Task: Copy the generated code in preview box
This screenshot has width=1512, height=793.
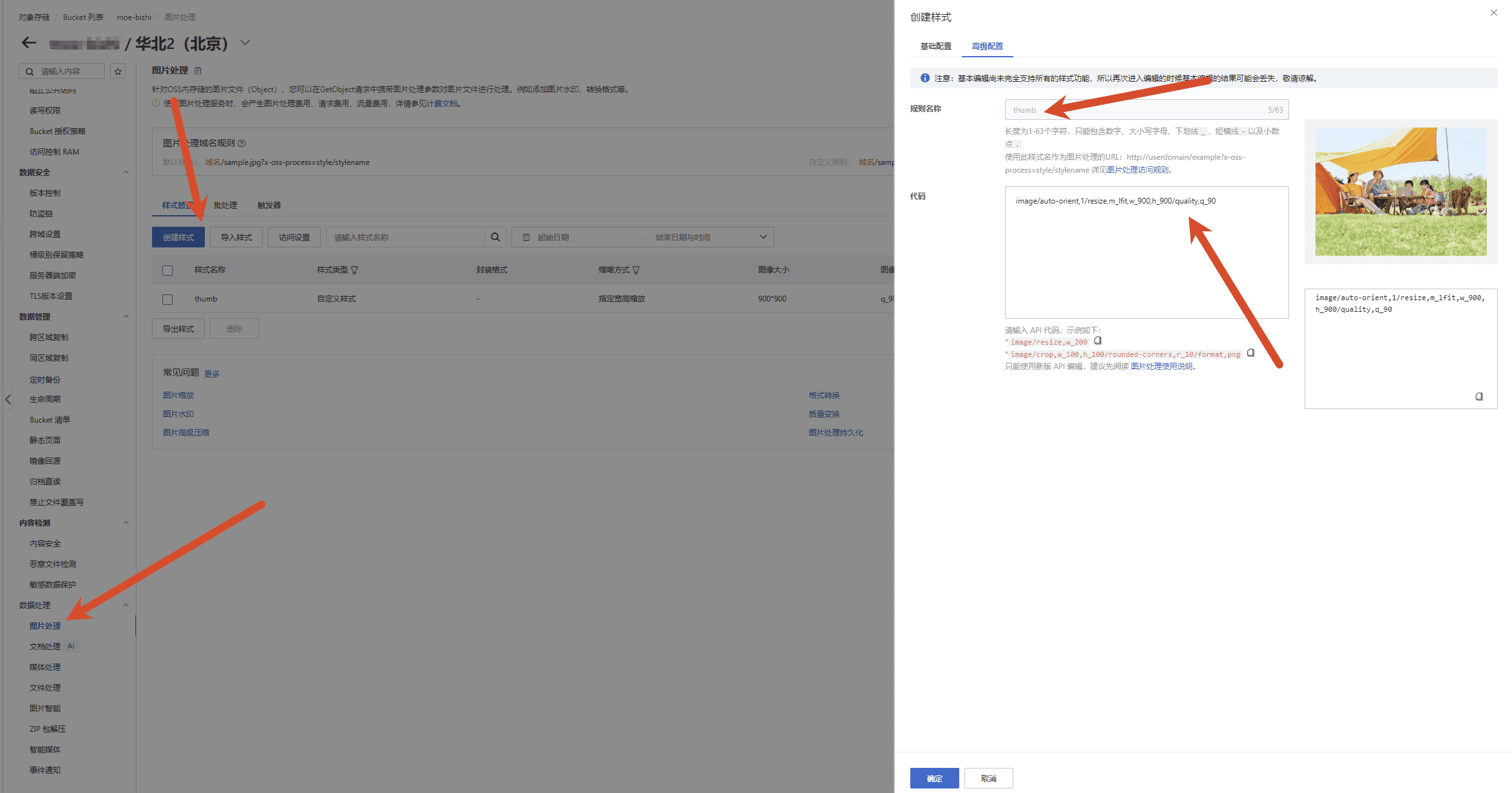Action: coord(1479,396)
